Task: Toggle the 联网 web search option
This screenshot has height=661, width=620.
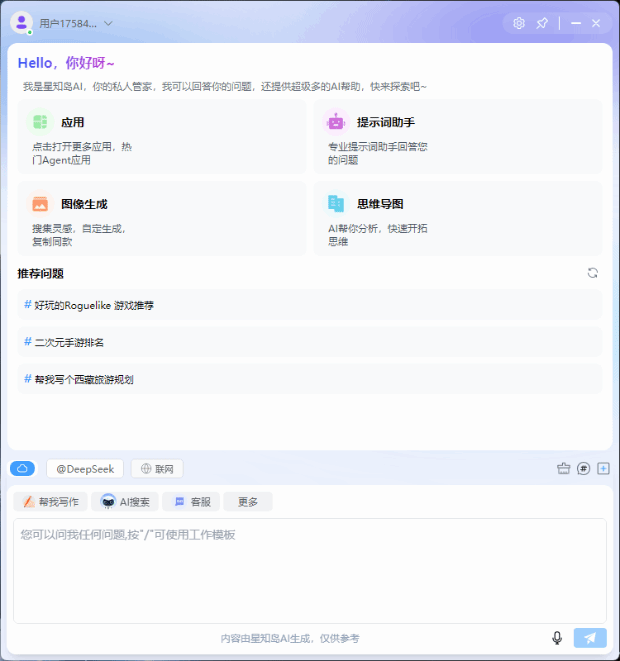Action: (x=157, y=468)
